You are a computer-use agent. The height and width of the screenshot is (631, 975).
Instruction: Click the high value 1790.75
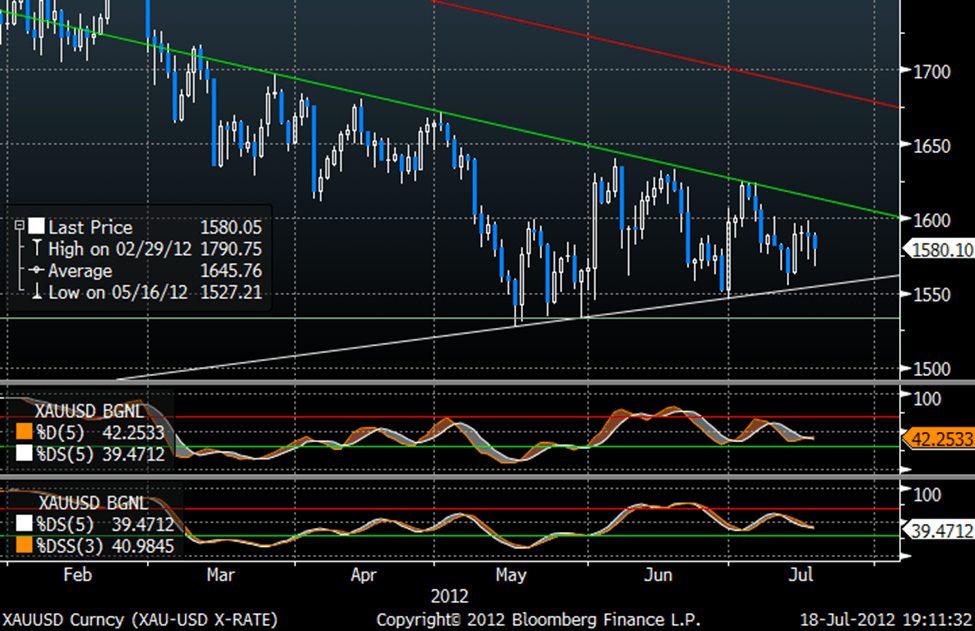(x=231, y=249)
